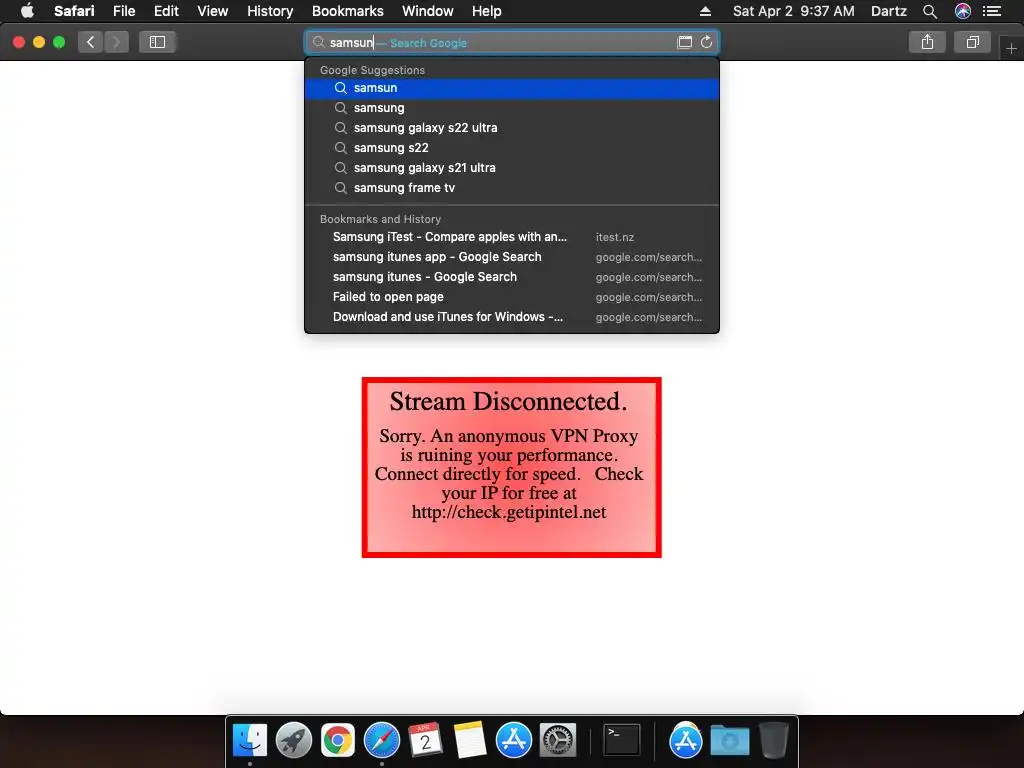1024x768 pixels.
Task: Open a new tab with the plus button
Action: tap(1011, 48)
